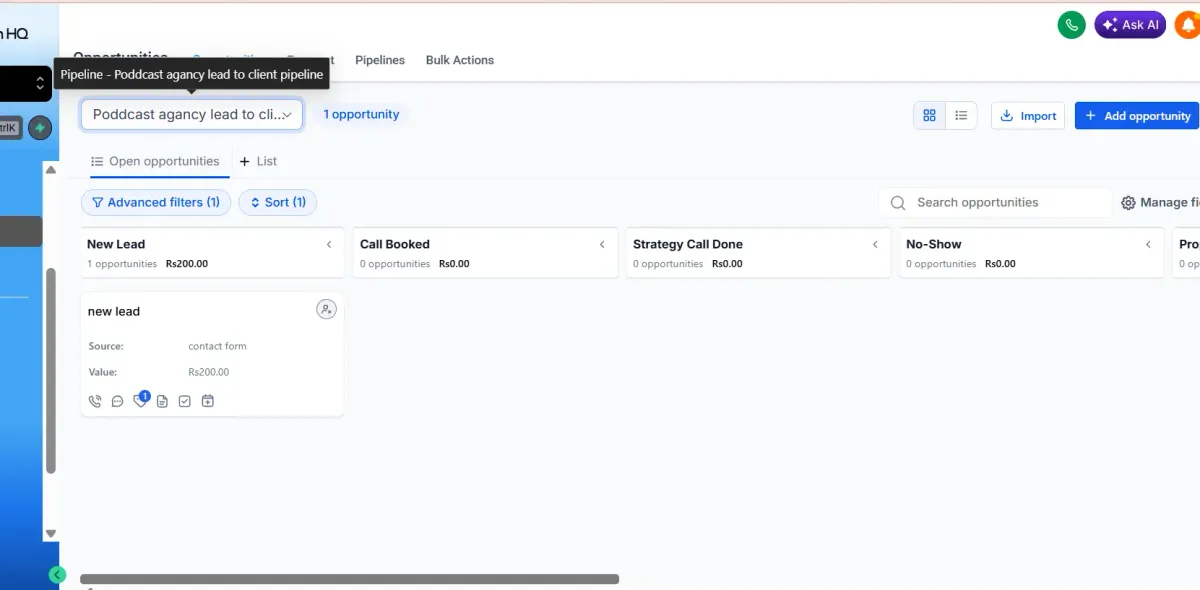
Task: Open the new lead opportunity card title
Action: tap(114, 311)
